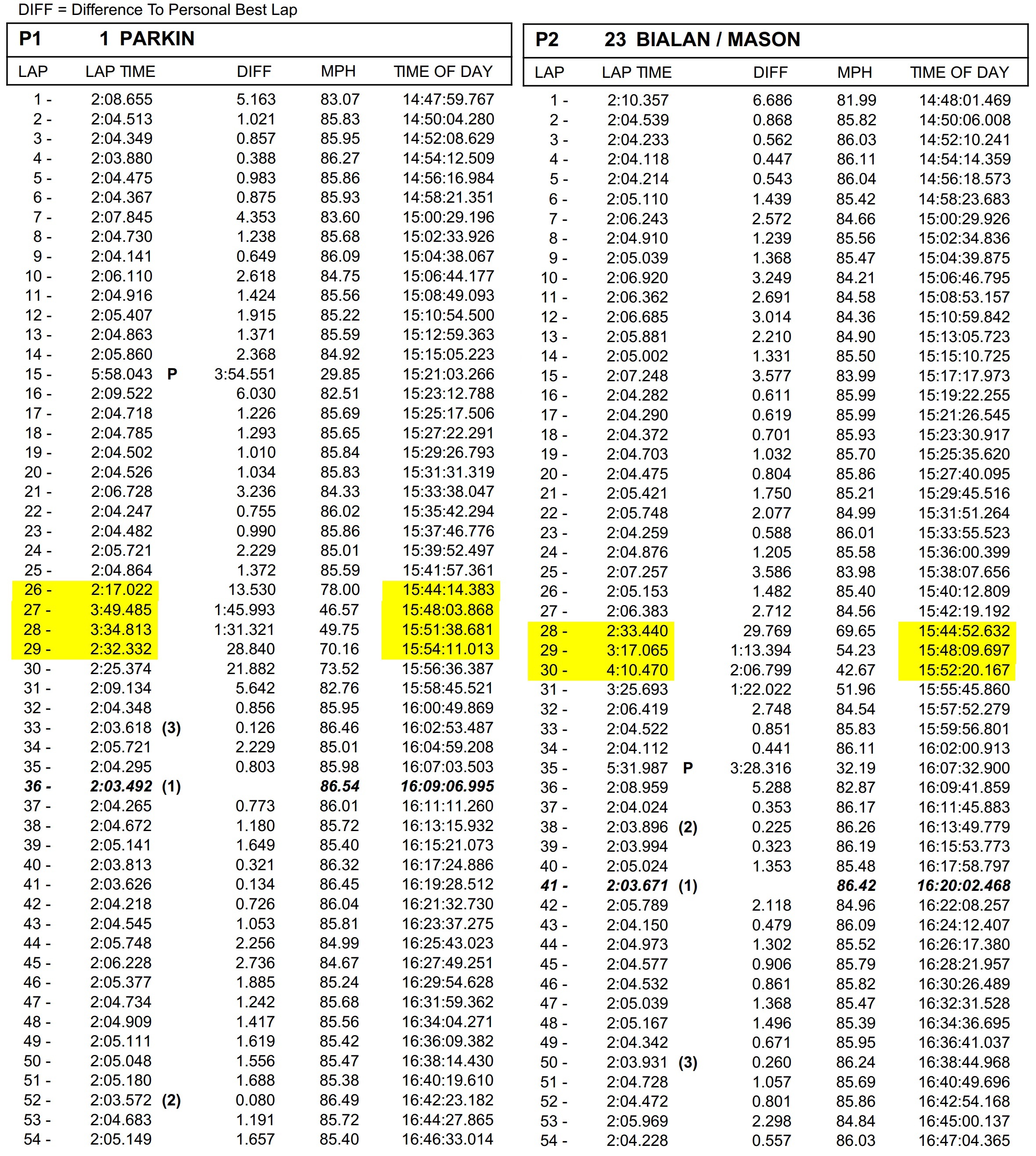This screenshot has width=1036, height=1156.
Task: Click highlighted lap time 3:49.485
Action: (121, 610)
